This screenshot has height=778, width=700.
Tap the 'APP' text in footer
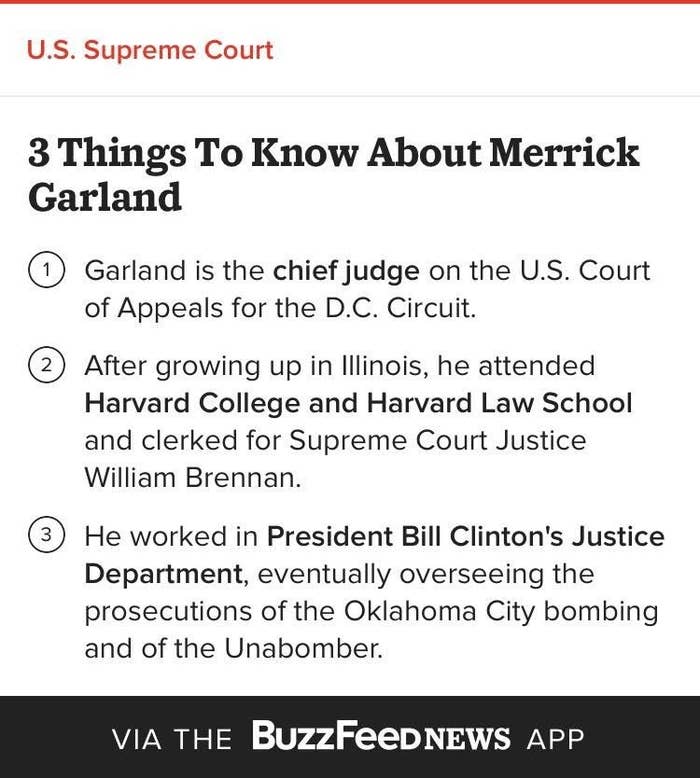coord(555,739)
